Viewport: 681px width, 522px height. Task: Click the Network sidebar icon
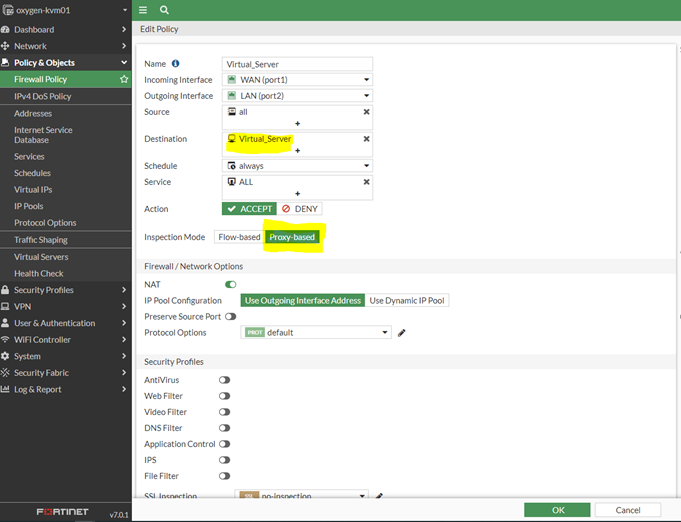(5, 46)
